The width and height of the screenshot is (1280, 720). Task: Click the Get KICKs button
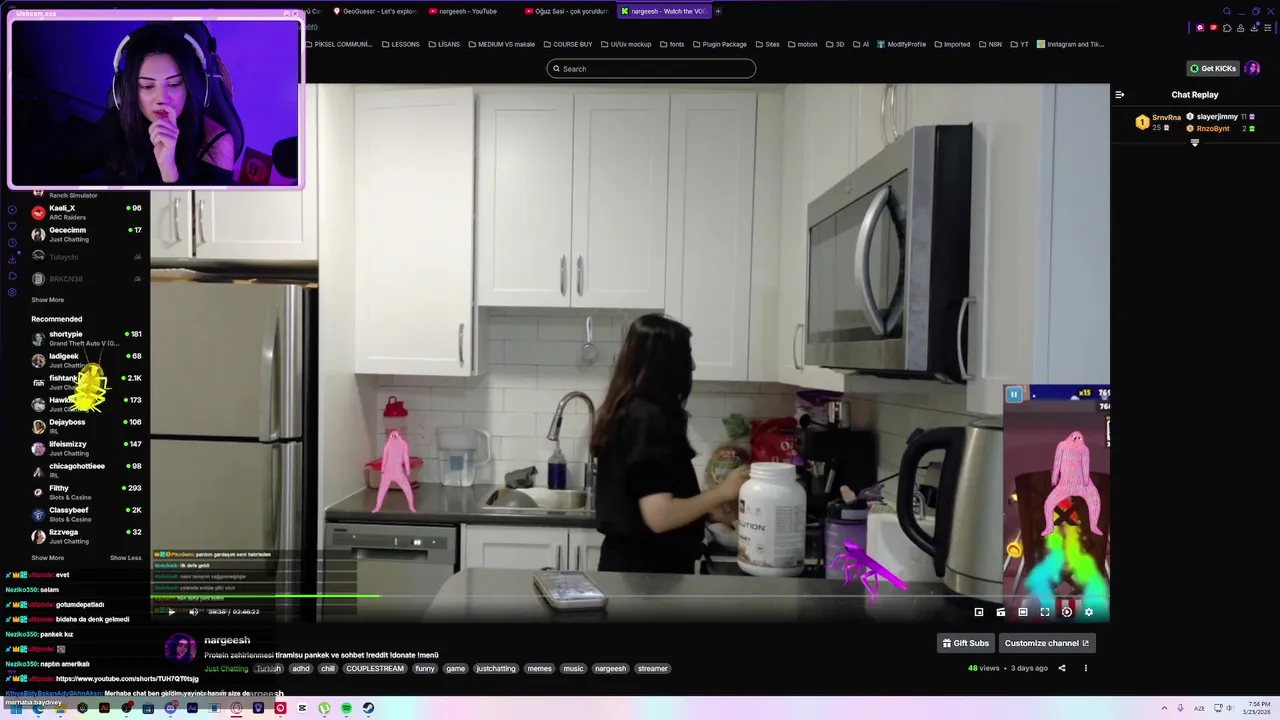(x=1213, y=68)
